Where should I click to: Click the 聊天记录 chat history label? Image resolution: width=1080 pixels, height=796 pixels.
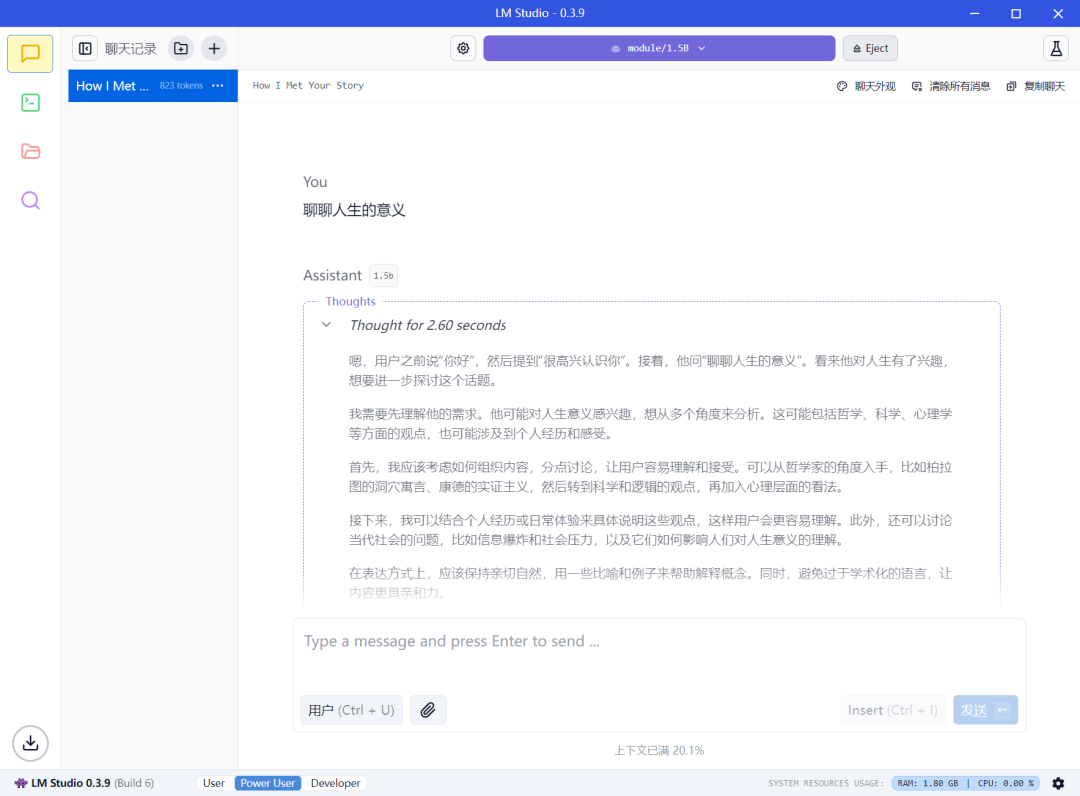131,48
